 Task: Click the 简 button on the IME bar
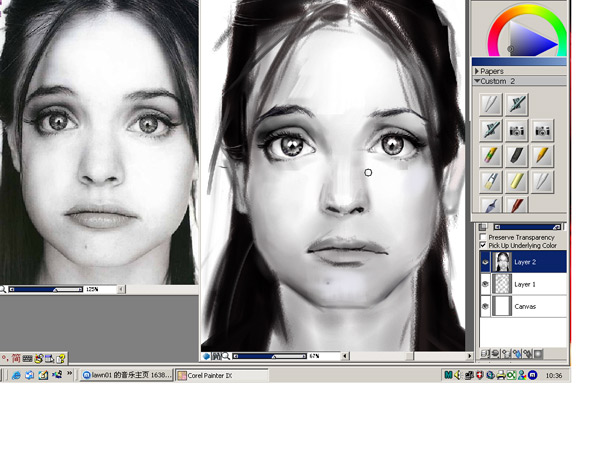[x=16, y=358]
